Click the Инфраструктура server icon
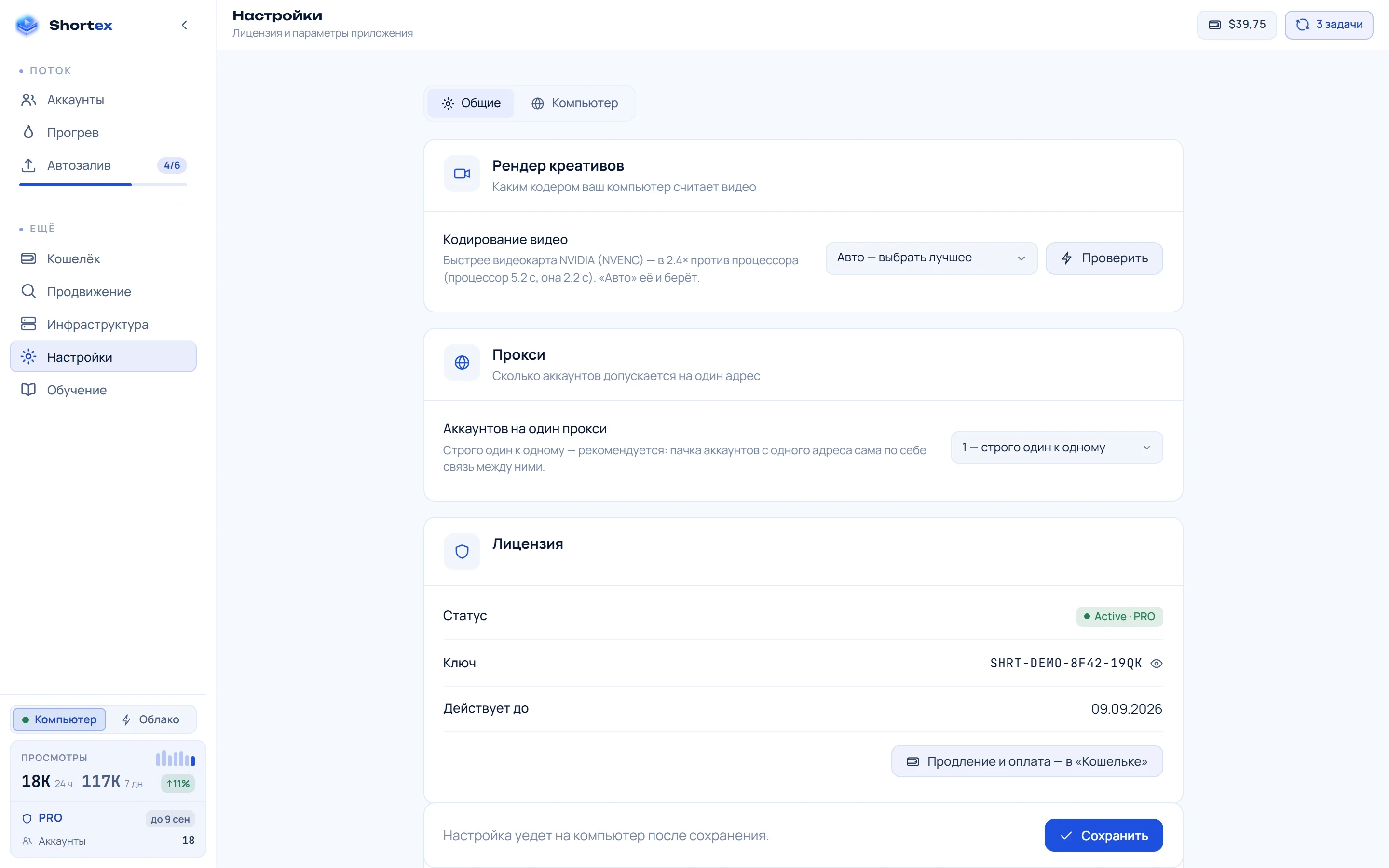 [x=28, y=324]
